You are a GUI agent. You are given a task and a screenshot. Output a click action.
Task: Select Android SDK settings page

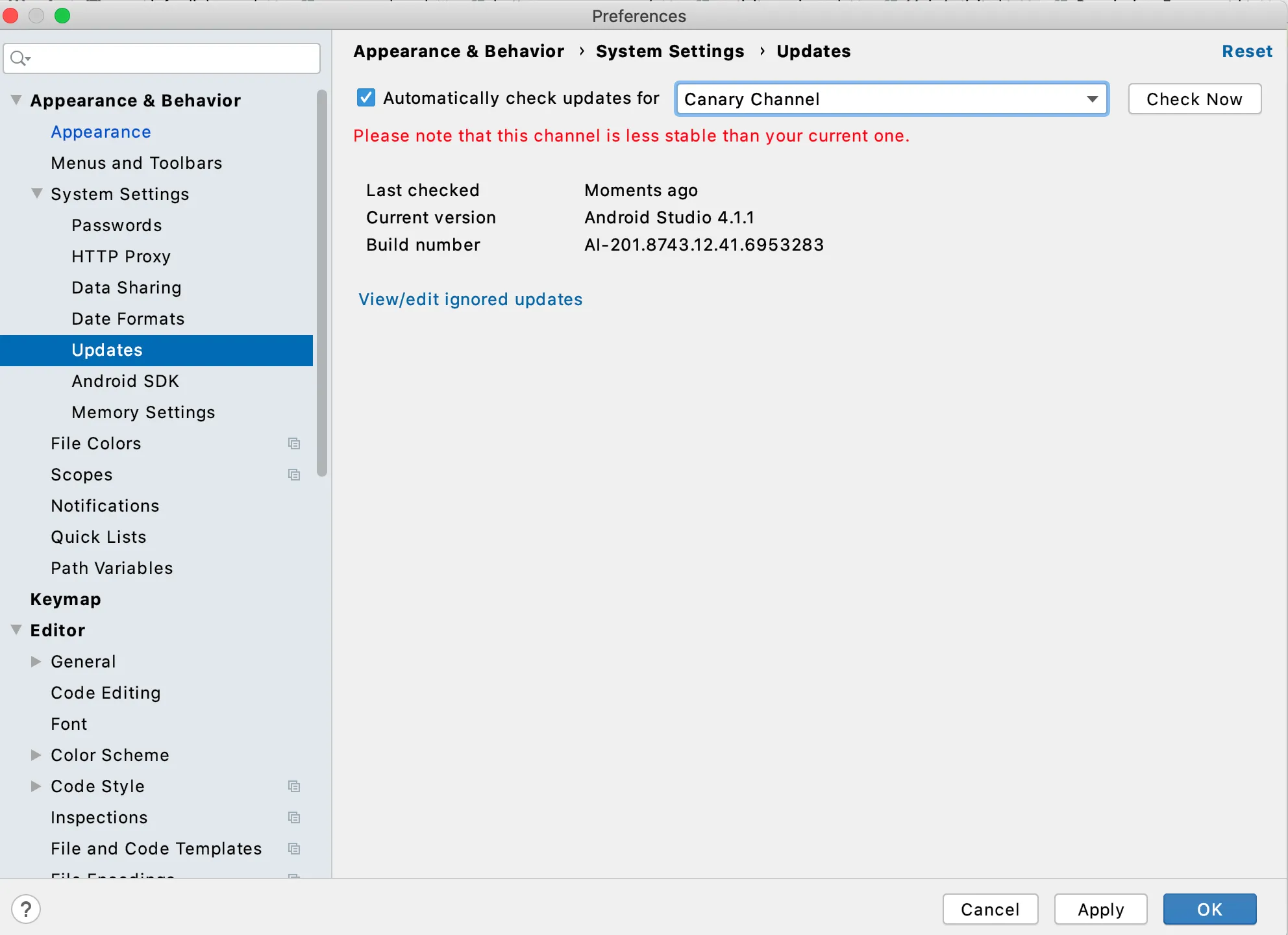pos(125,381)
